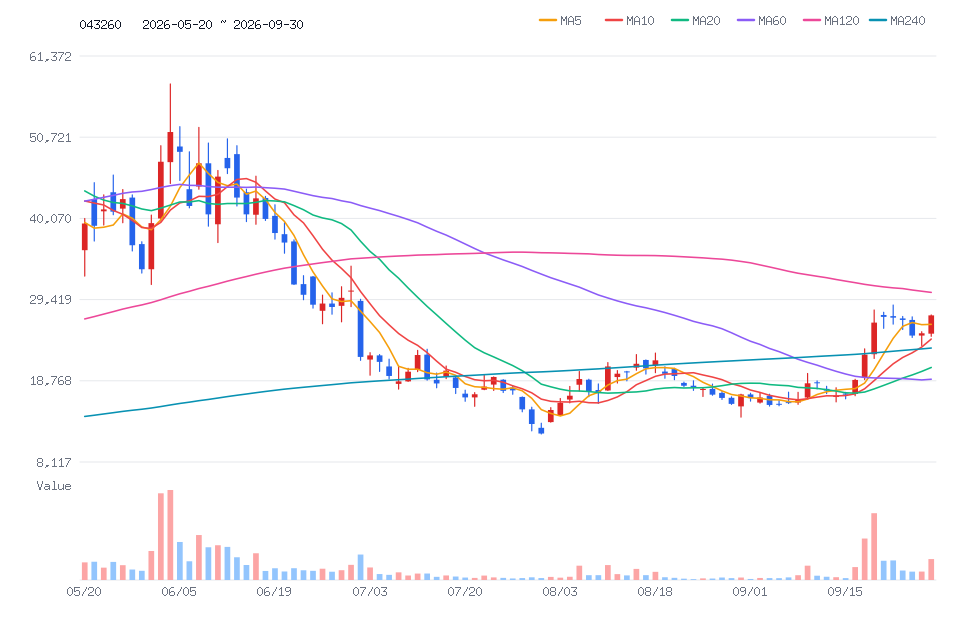This screenshot has height=620, width=960.
Task: Toggle the MA10 legend entry
Action: [x=629, y=21]
